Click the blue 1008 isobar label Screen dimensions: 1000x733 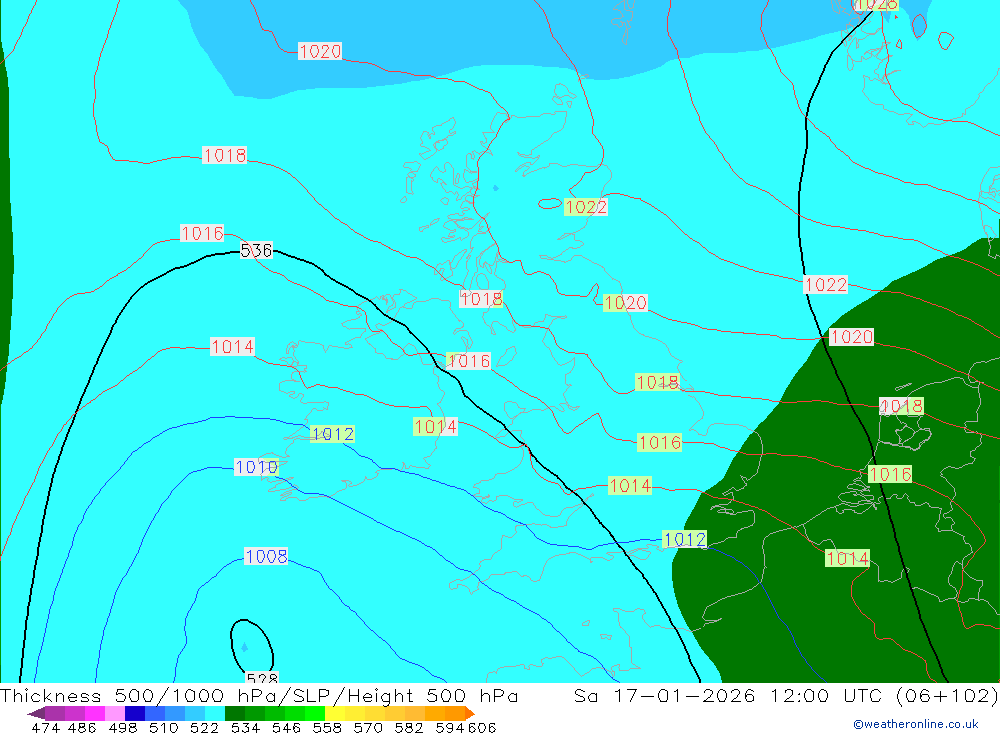click(266, 557)
